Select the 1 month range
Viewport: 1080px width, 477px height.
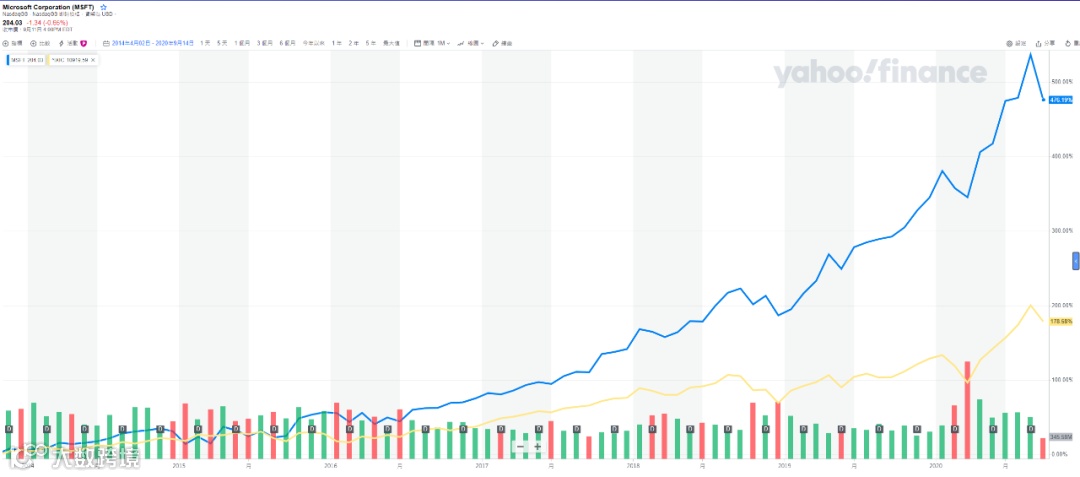click(242, 43)
